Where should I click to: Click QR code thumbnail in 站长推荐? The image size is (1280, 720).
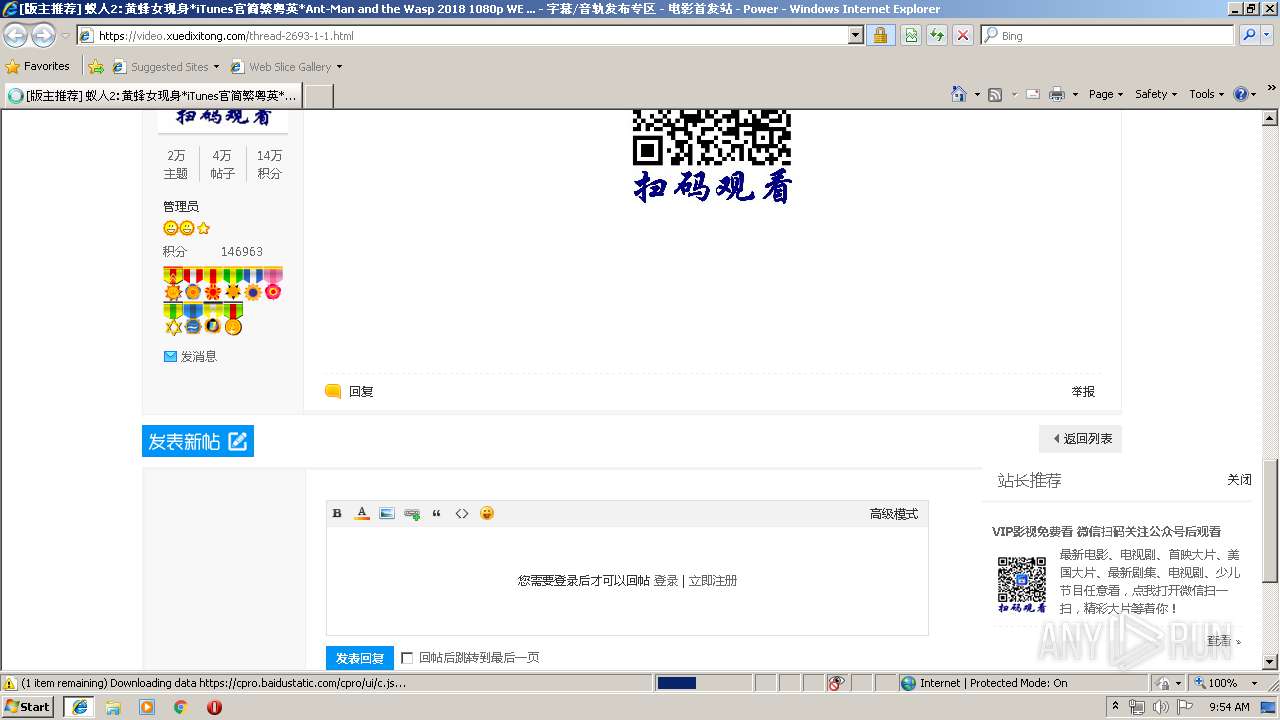1021,584
